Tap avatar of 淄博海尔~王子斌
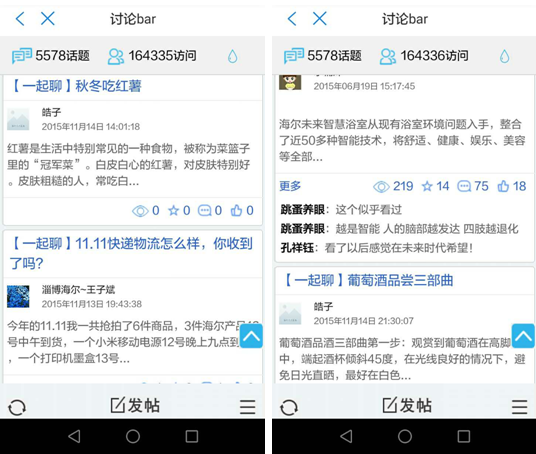The height and width of the screenshot is (454, 536). click(18, 296)
